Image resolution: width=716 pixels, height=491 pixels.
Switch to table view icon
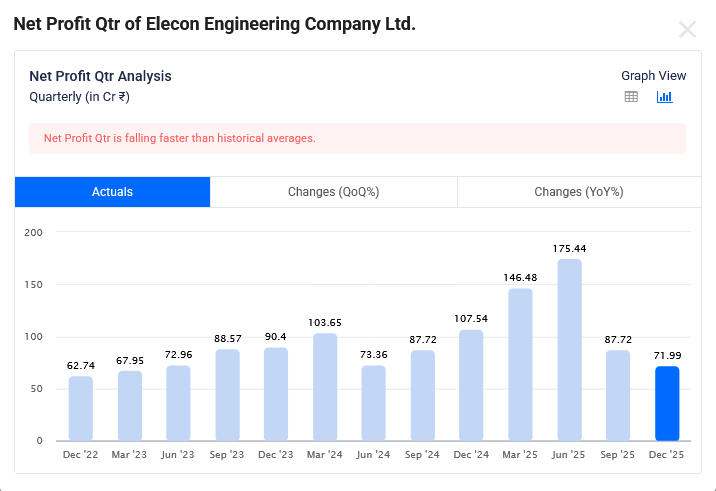(631, 97)
